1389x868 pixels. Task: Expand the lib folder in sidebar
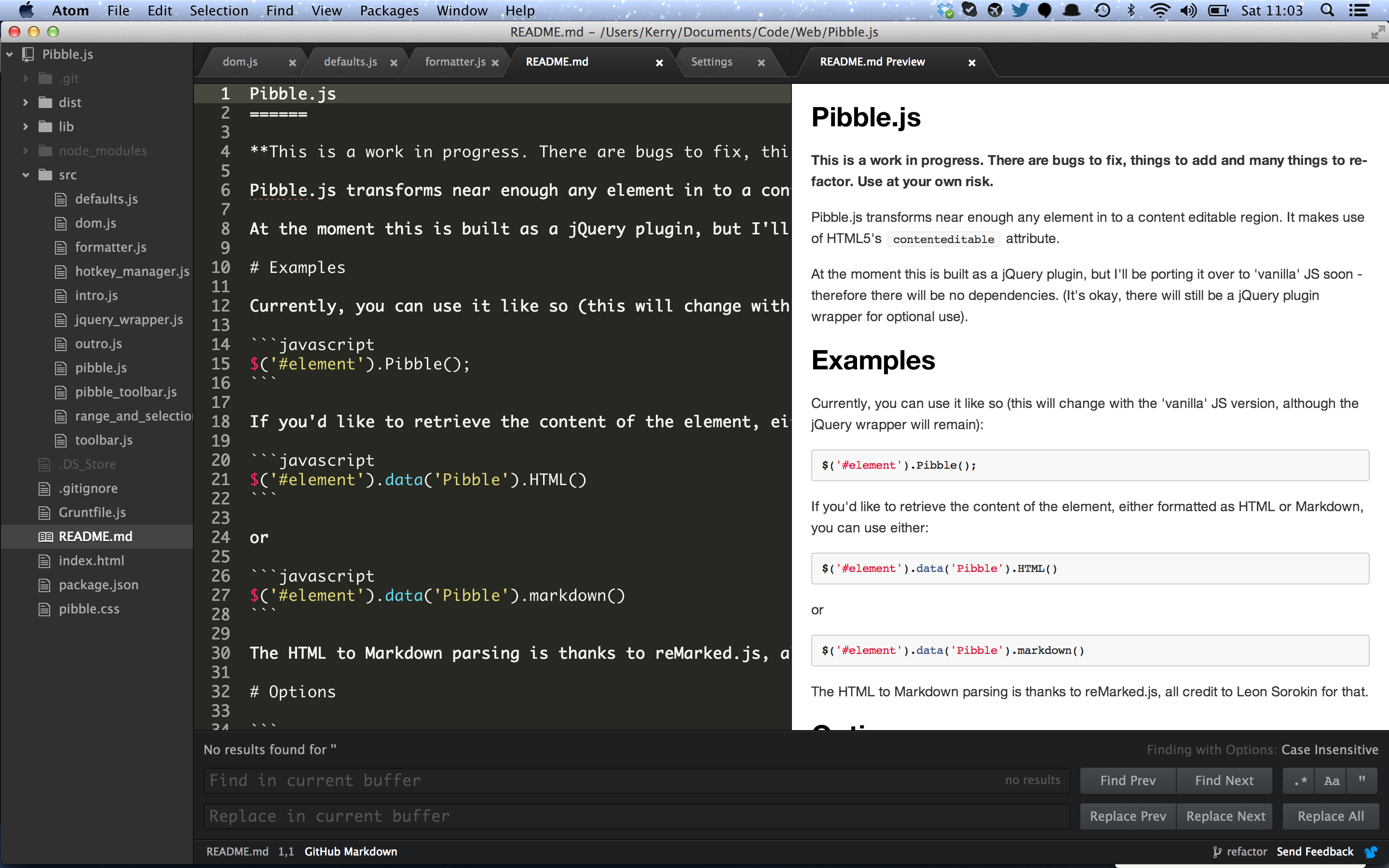tap(25, 126)
